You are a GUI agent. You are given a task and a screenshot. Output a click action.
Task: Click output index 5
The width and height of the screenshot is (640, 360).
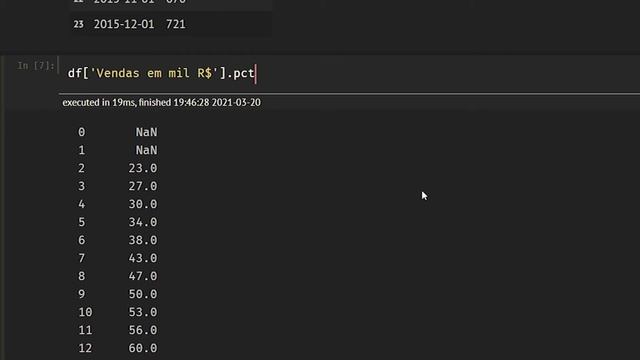click(82, 222)
